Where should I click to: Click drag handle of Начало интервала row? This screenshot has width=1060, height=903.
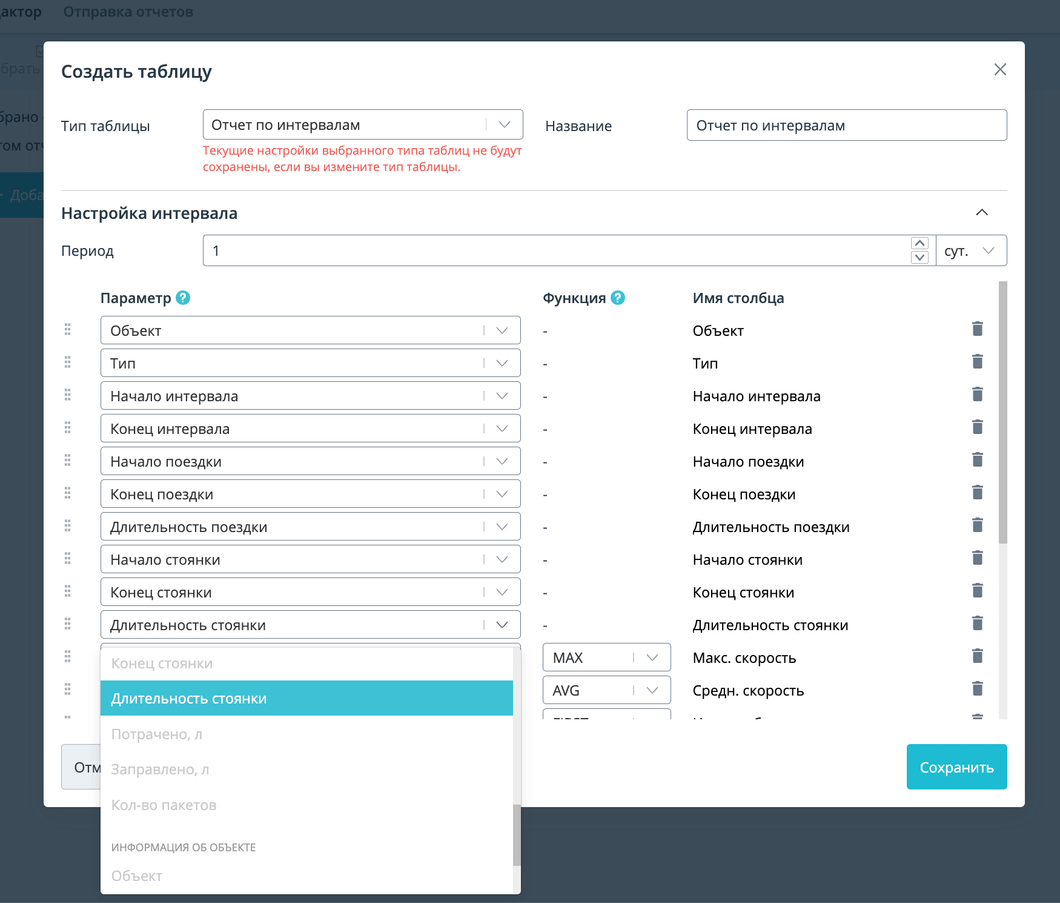pos(68,395)
